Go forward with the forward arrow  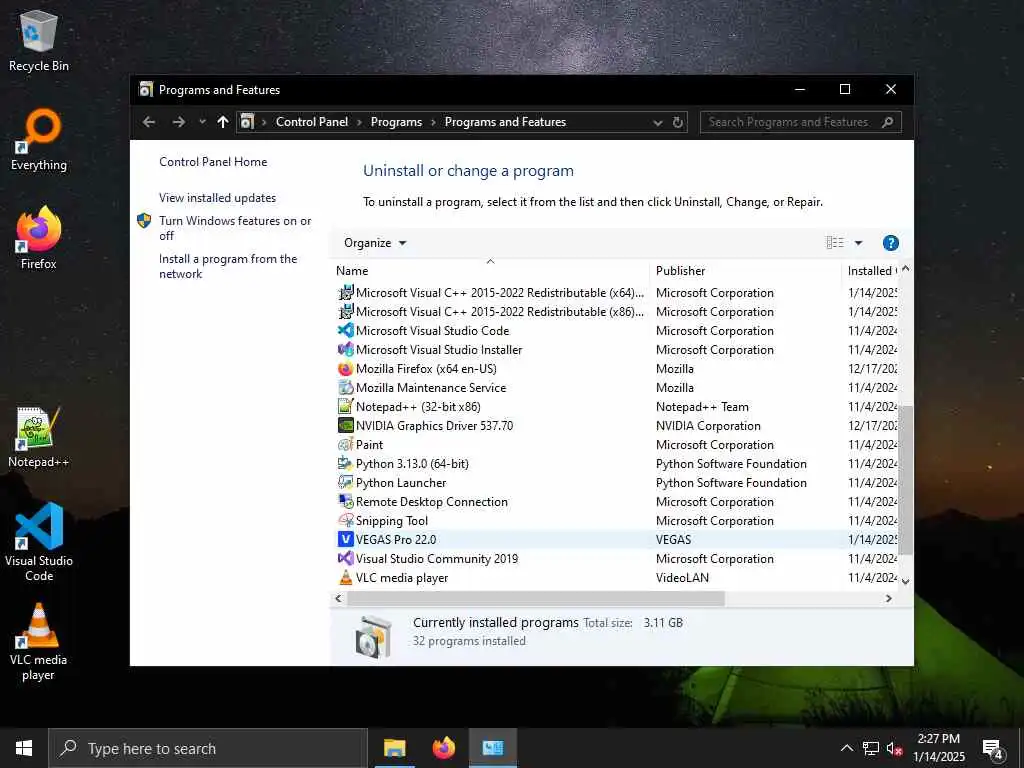click(x=178, y=122)
